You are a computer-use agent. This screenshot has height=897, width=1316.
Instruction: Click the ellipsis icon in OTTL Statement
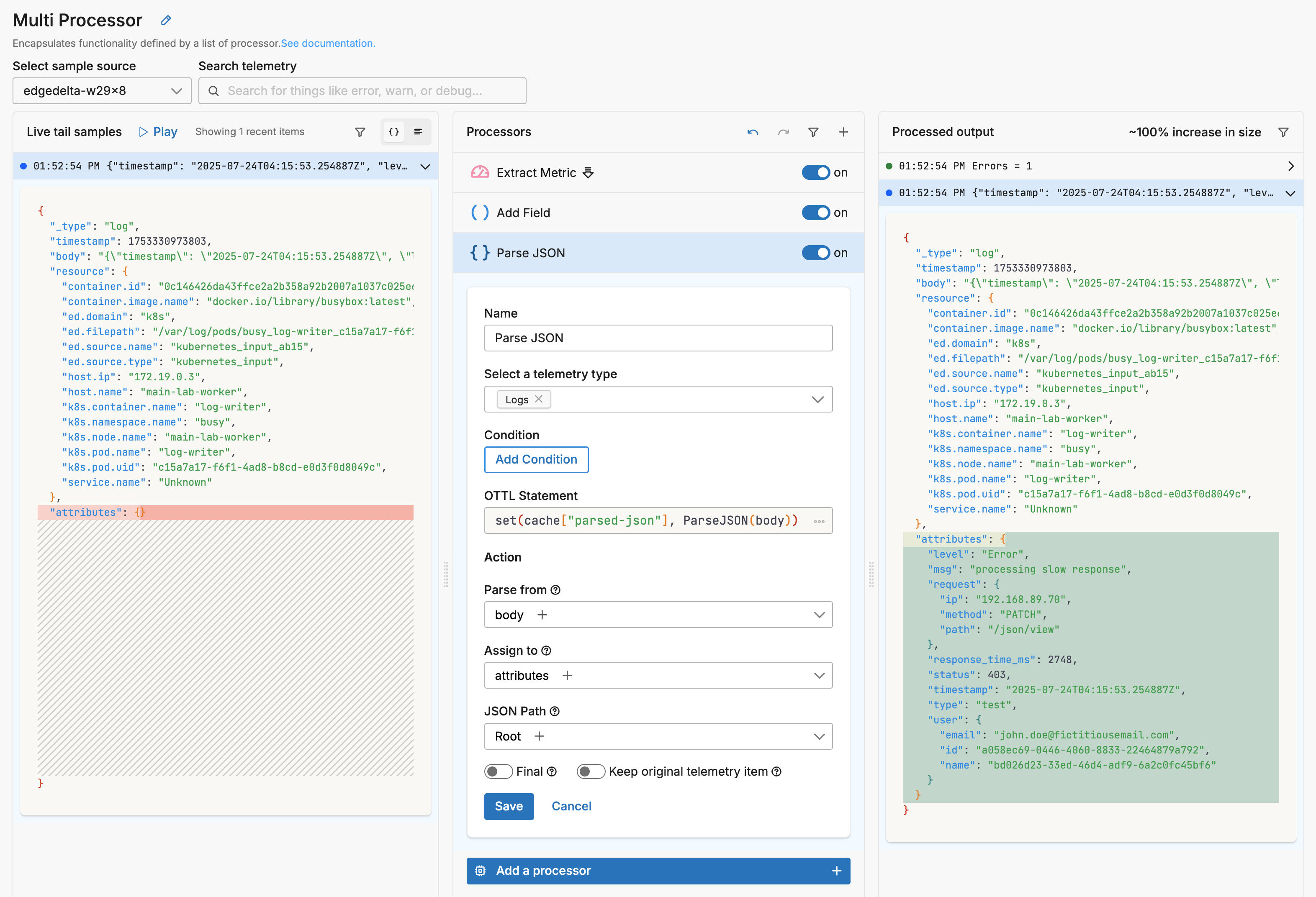pos(819,521)
